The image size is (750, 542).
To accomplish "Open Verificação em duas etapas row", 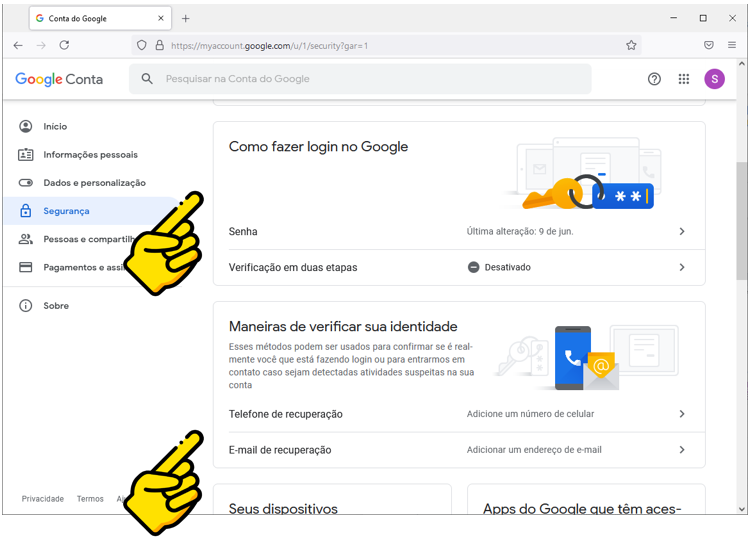I will (459, 267).
